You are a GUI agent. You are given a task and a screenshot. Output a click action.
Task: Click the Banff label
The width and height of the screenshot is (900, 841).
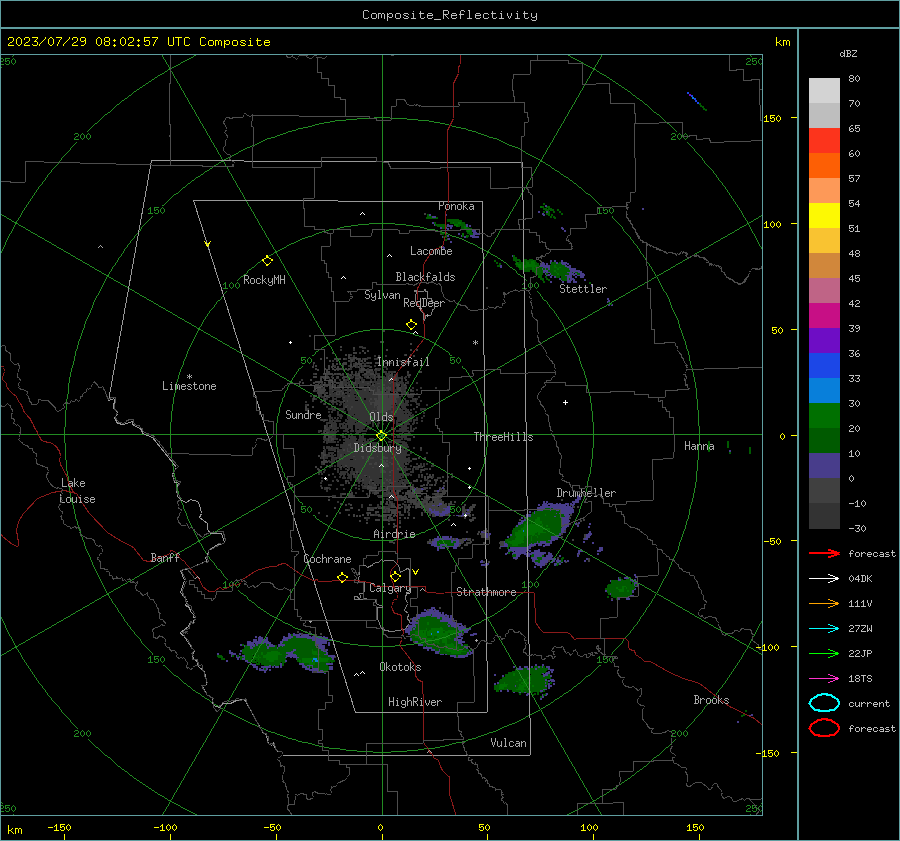pos(165,557)
